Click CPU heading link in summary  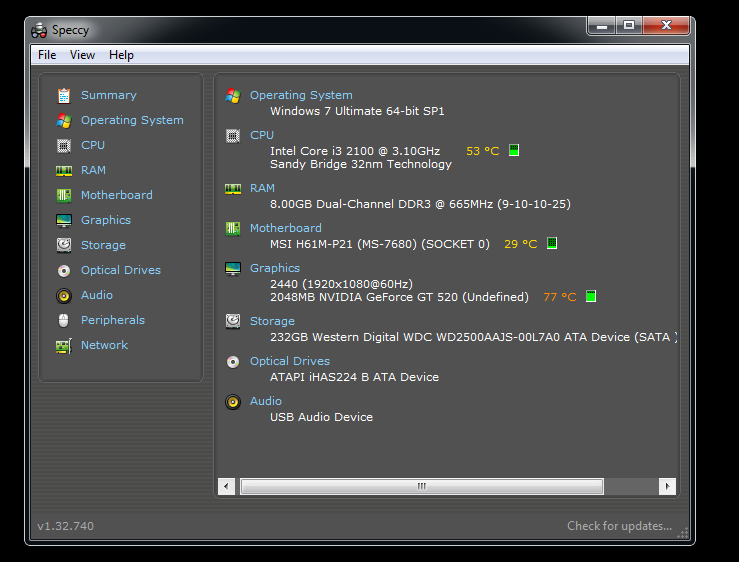pos(262,135)
